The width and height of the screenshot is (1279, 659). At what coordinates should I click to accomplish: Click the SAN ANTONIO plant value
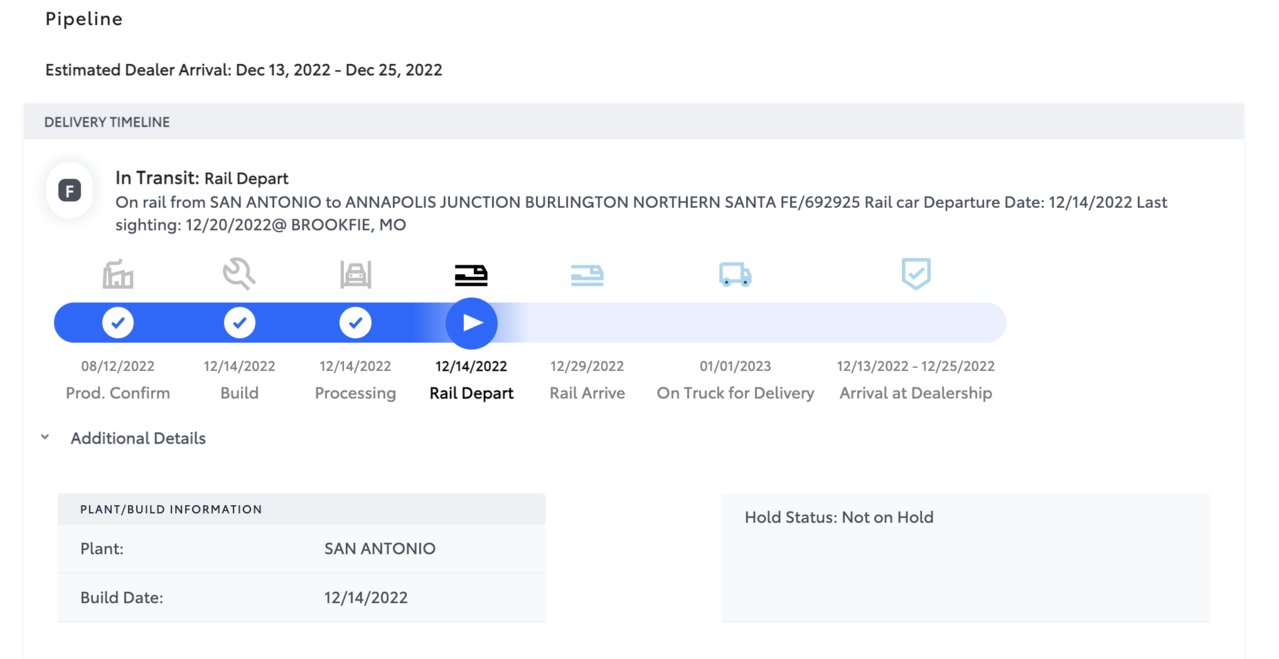pos(380,548)
